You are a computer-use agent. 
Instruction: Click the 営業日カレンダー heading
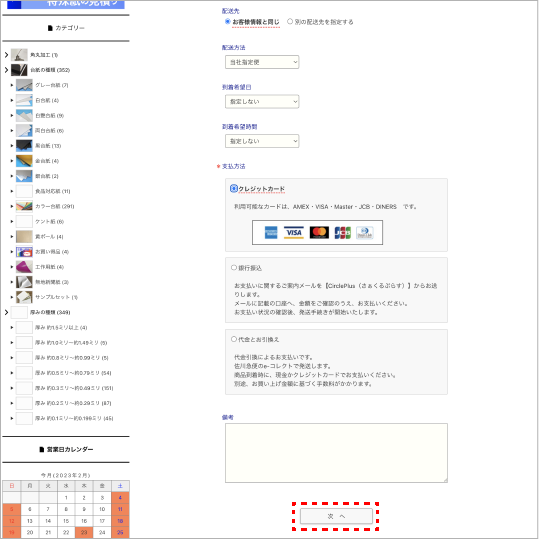point(66,449)
